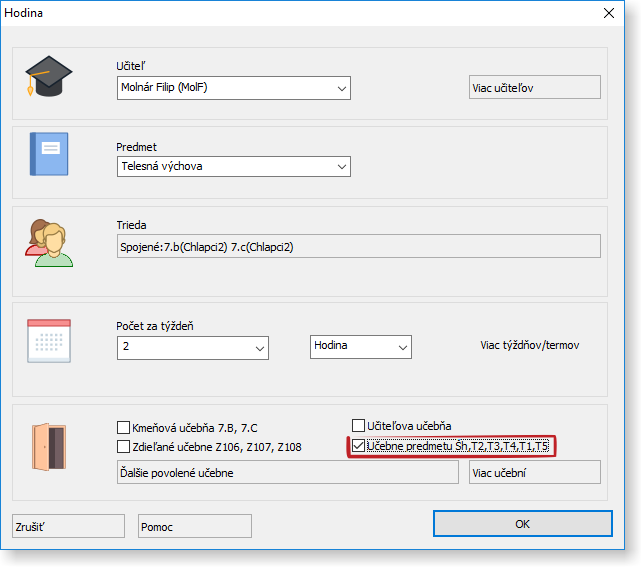Open help via the Pomoc button
Viewport: 642px width, 567px height.
[195, 527]
